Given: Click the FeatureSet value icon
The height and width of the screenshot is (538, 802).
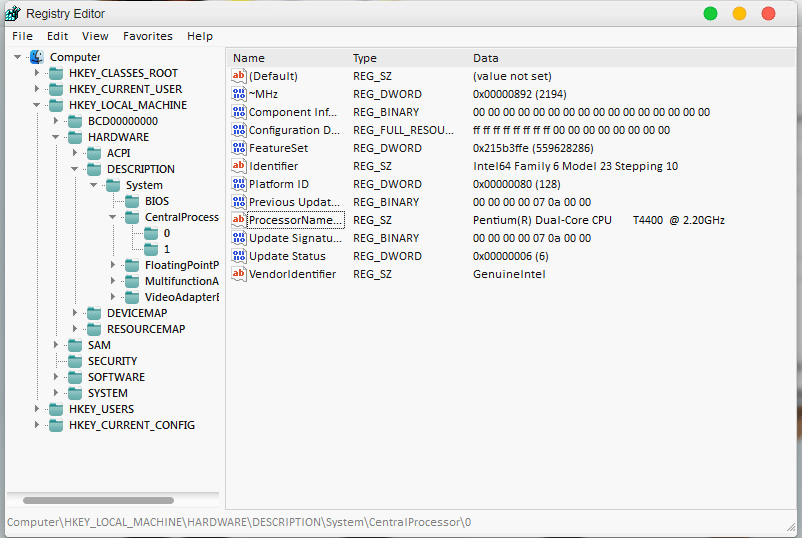Looking at the screenshot, I should tap(239, 148).
